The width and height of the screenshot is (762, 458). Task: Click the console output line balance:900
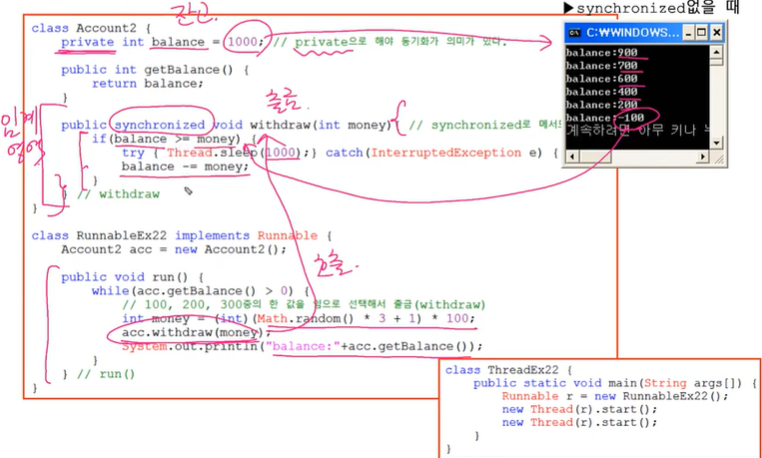tap(602, 53)
